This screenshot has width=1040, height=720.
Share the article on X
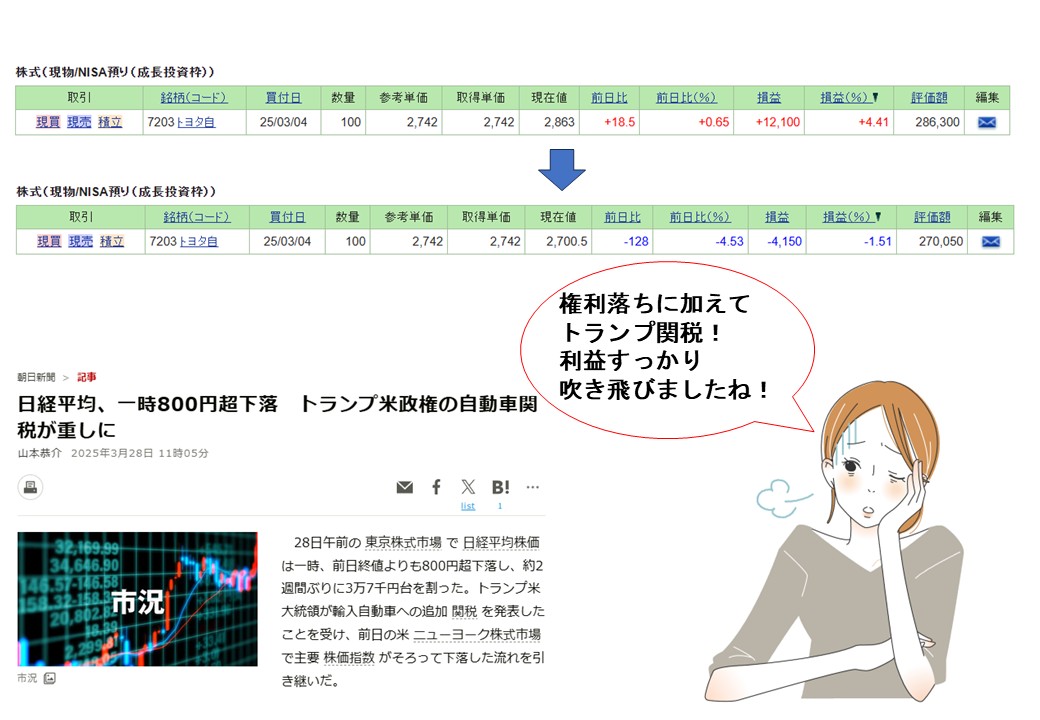468,487
